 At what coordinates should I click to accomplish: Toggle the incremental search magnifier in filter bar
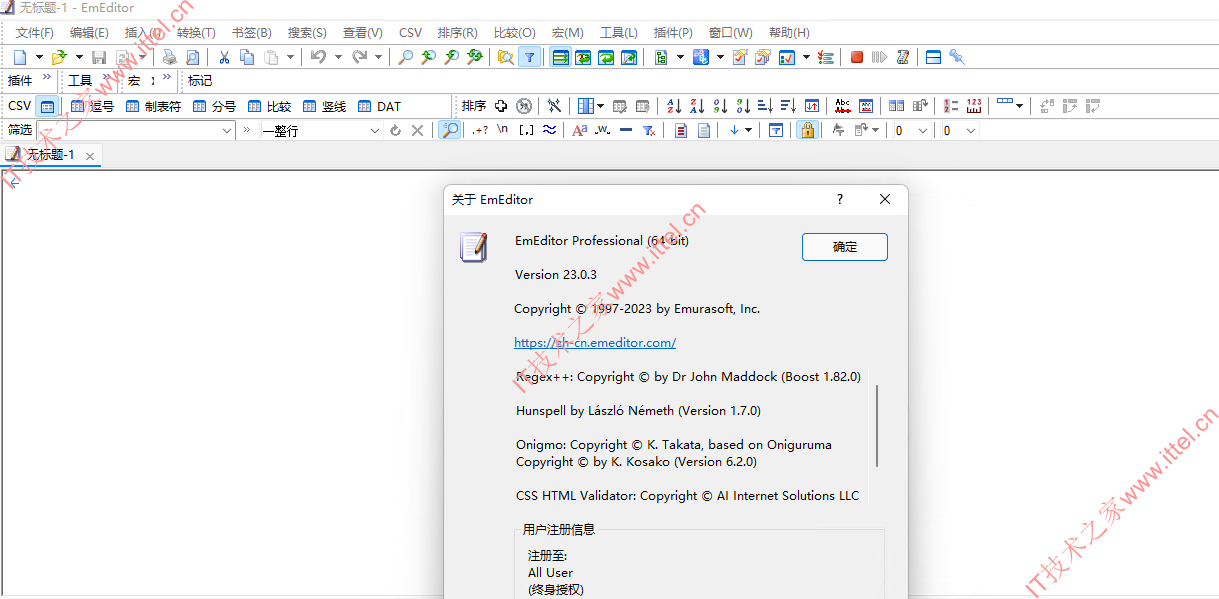[450, 130]
